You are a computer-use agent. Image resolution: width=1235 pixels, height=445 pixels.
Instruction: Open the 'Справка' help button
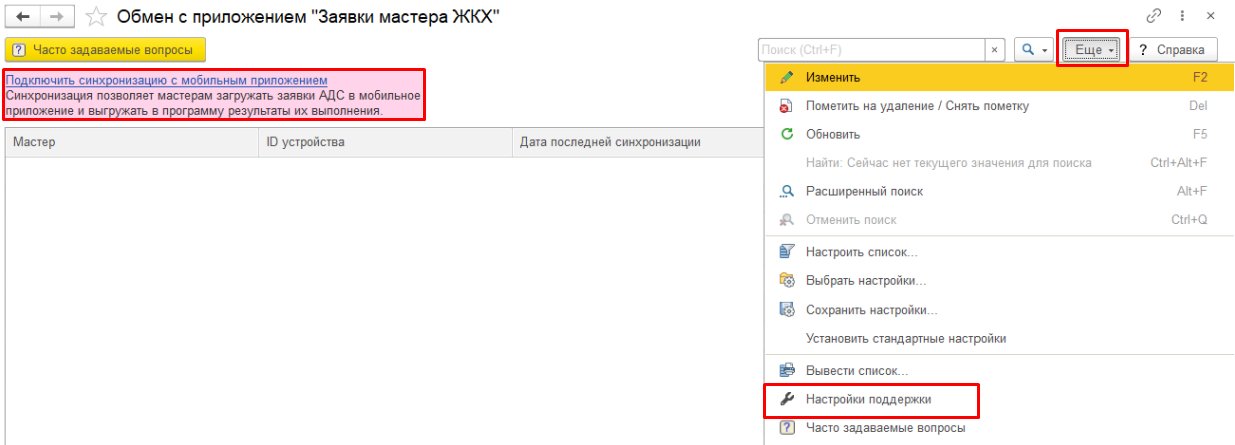(x=1174, y=49)
